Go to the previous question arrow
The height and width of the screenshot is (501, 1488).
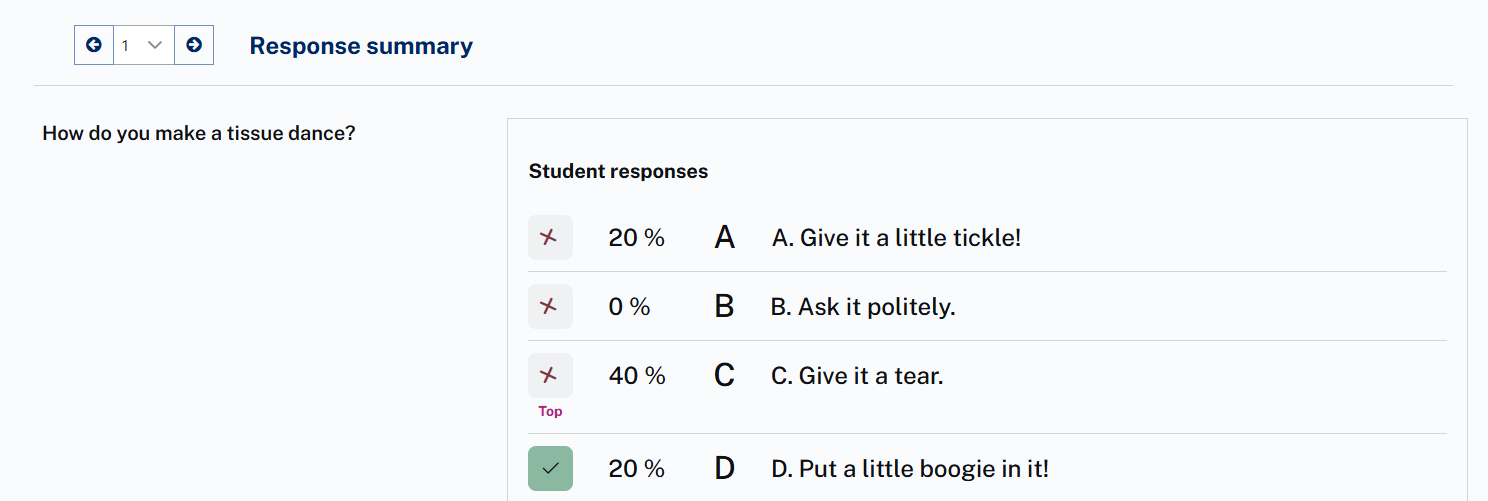point(94,45)
